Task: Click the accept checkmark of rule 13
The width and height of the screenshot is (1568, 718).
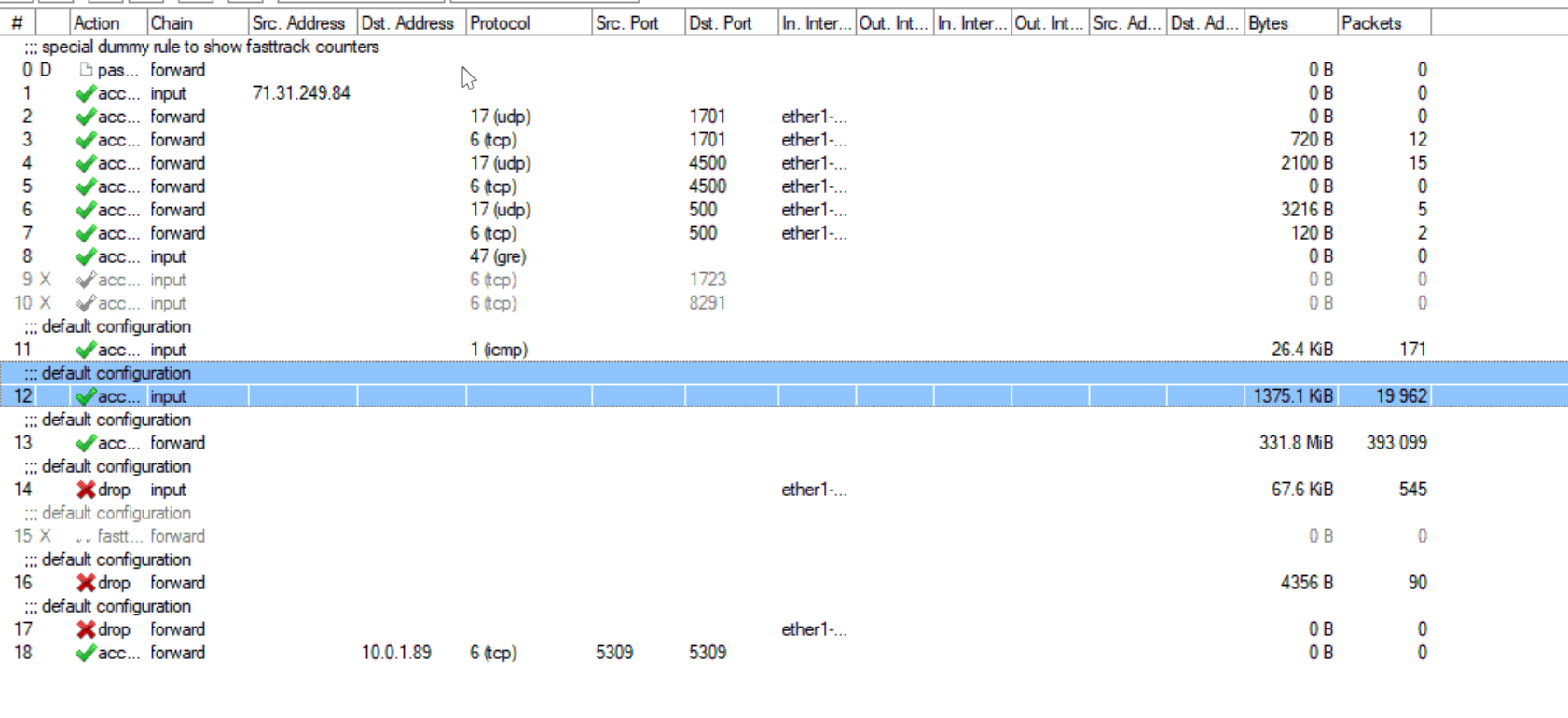Action: 86,443
